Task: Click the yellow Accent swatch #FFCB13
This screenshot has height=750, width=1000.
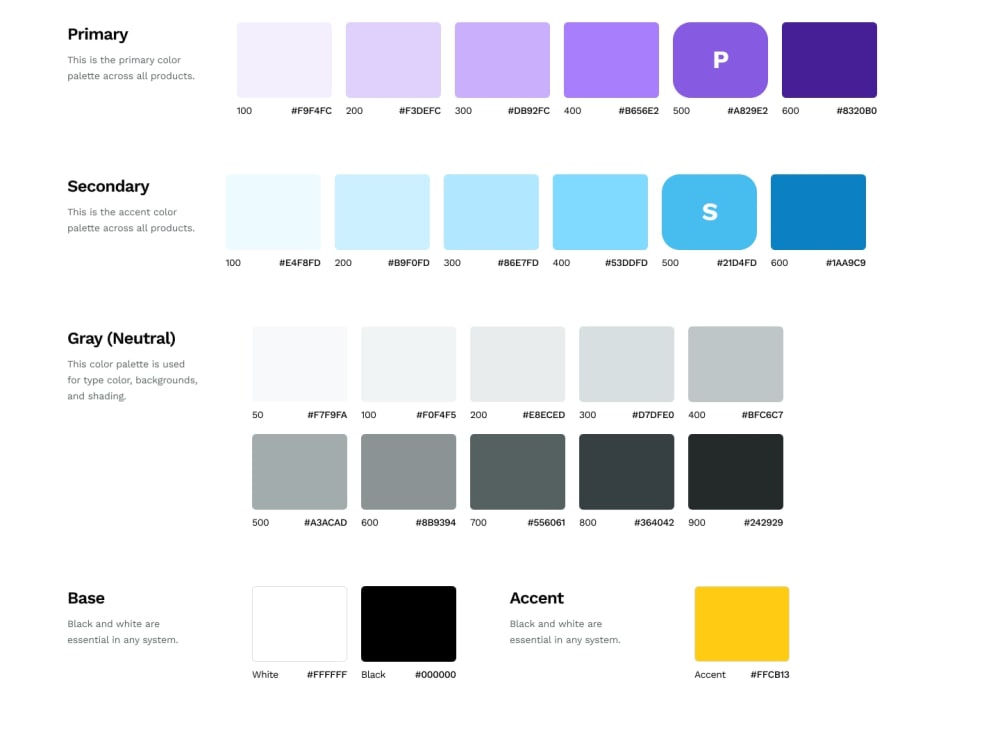Action: [x=741, y=623]
